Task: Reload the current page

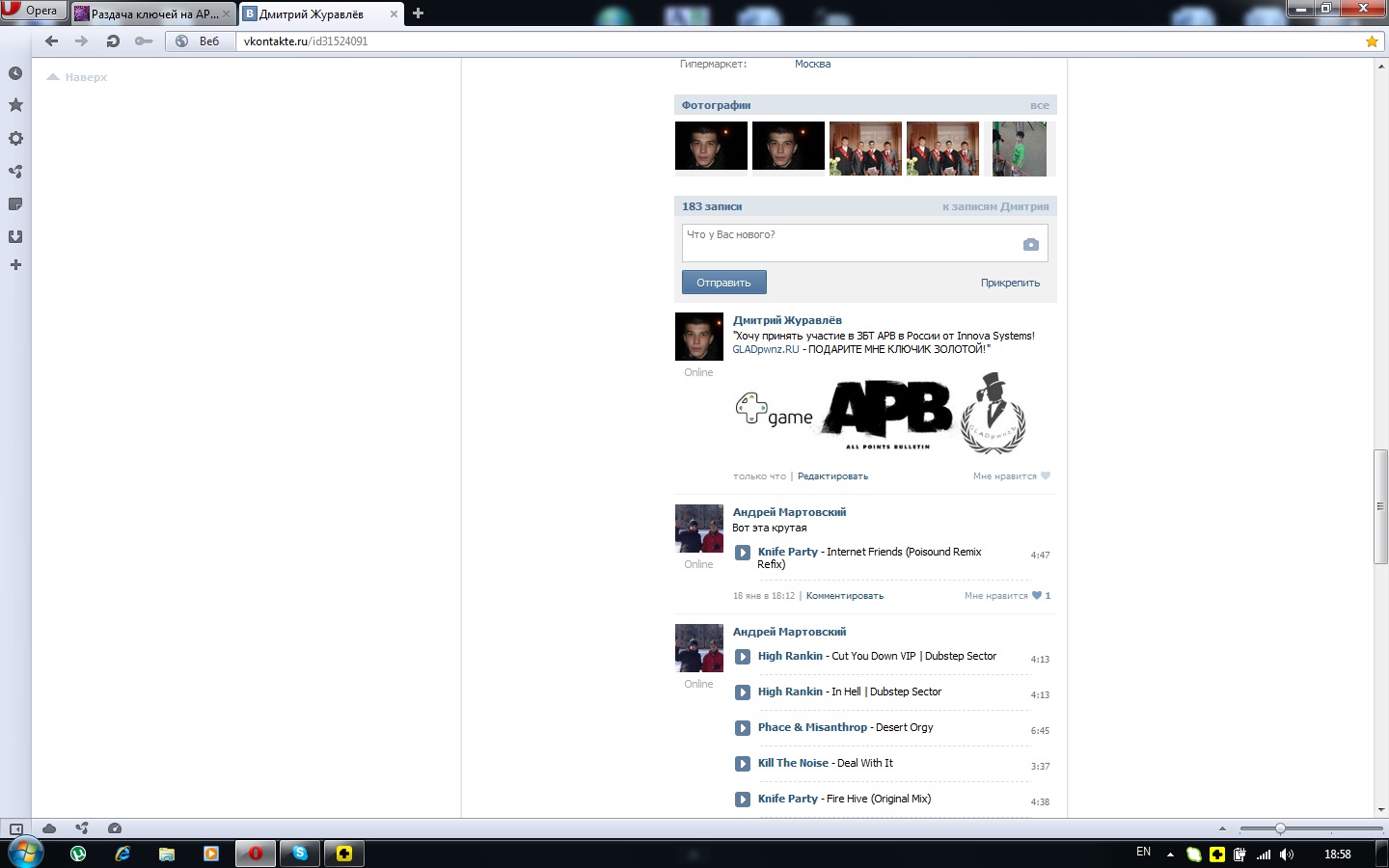Action: click(x=113, y=41)
